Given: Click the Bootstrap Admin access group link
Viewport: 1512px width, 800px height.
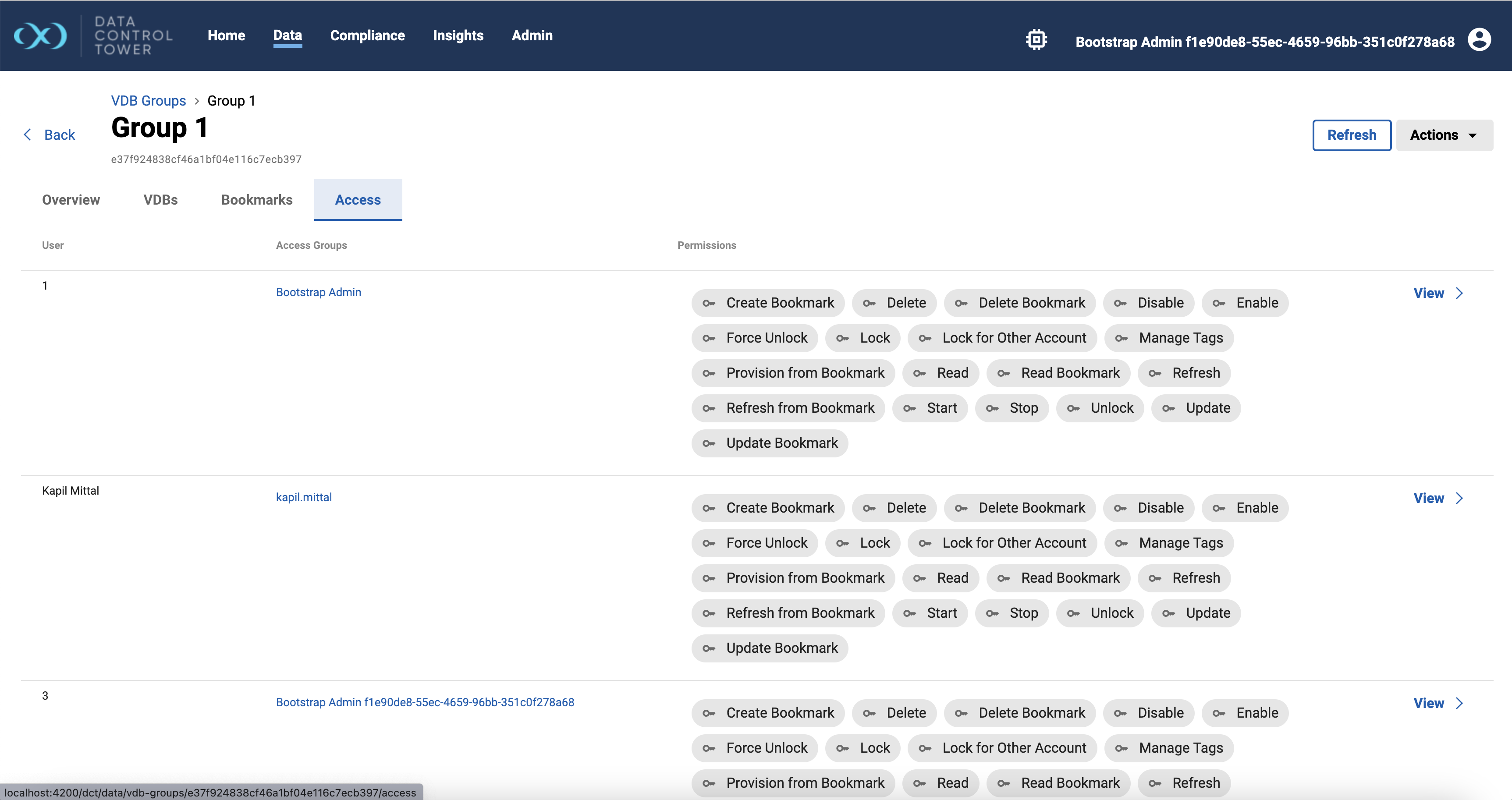Looking at the screenshot, I should [x=318, y=292].
